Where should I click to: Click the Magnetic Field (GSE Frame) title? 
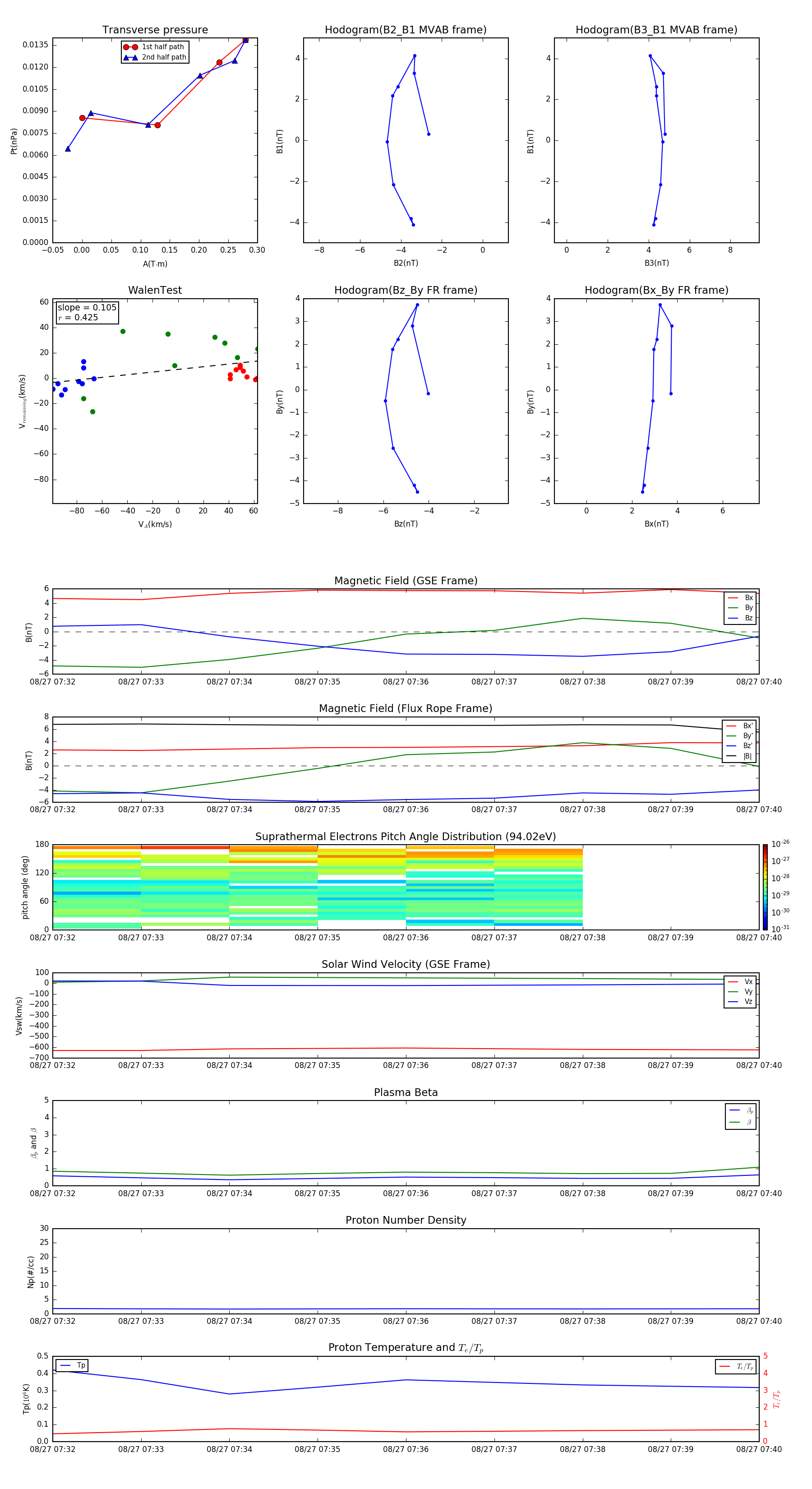pyautogui.click(x=406, y=581)
